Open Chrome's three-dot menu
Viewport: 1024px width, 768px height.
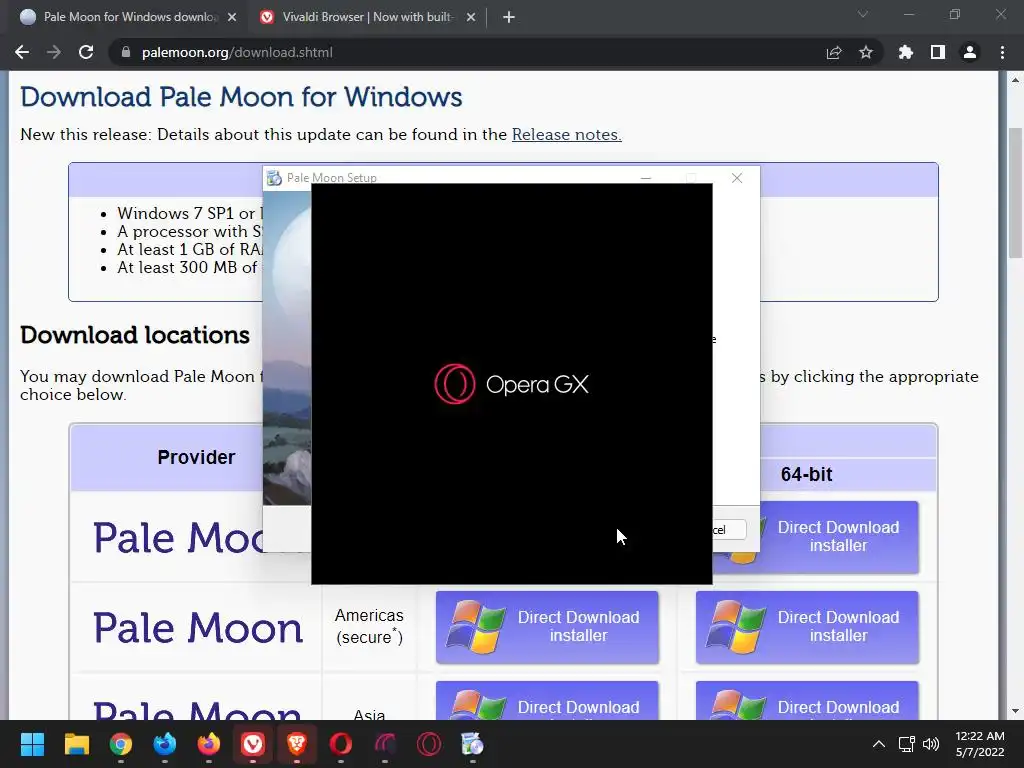[1002, 52]
